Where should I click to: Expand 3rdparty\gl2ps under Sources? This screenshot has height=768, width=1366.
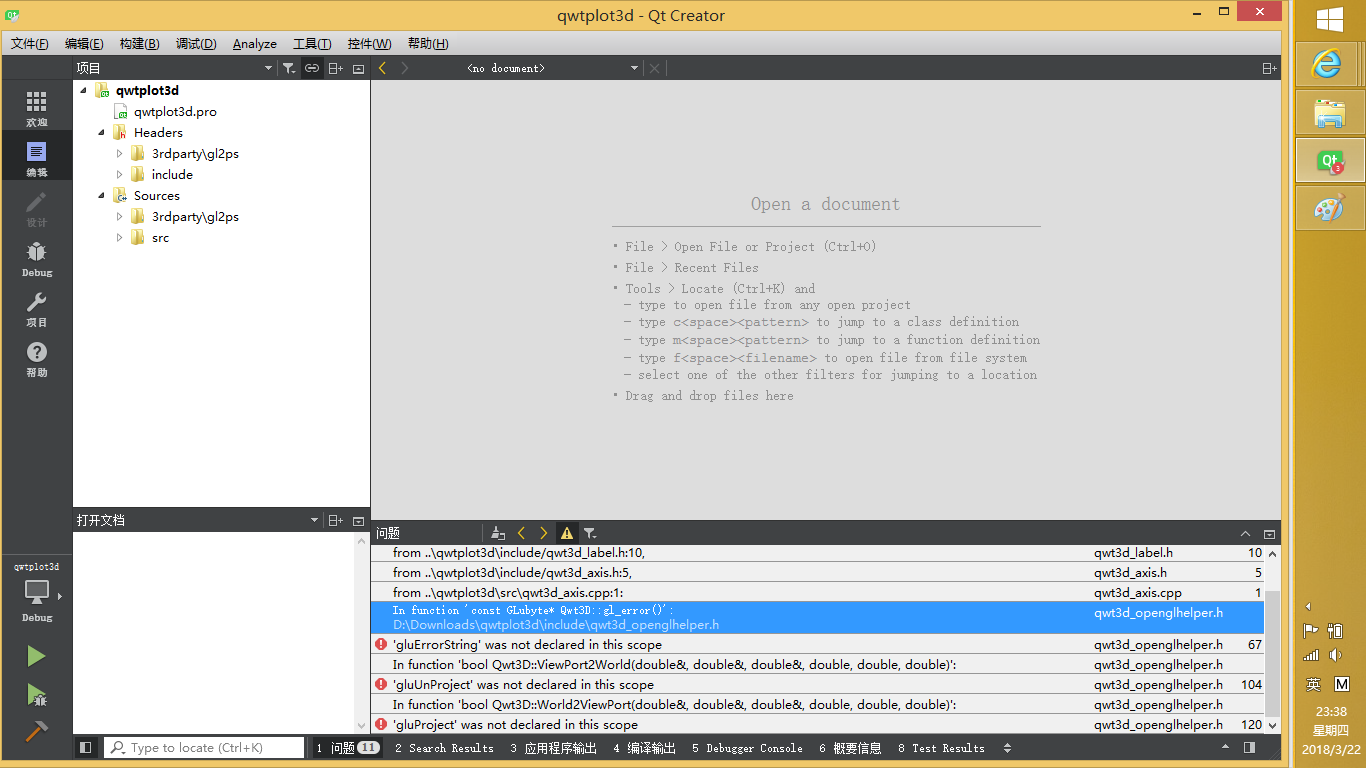click(x=119, y=217)
